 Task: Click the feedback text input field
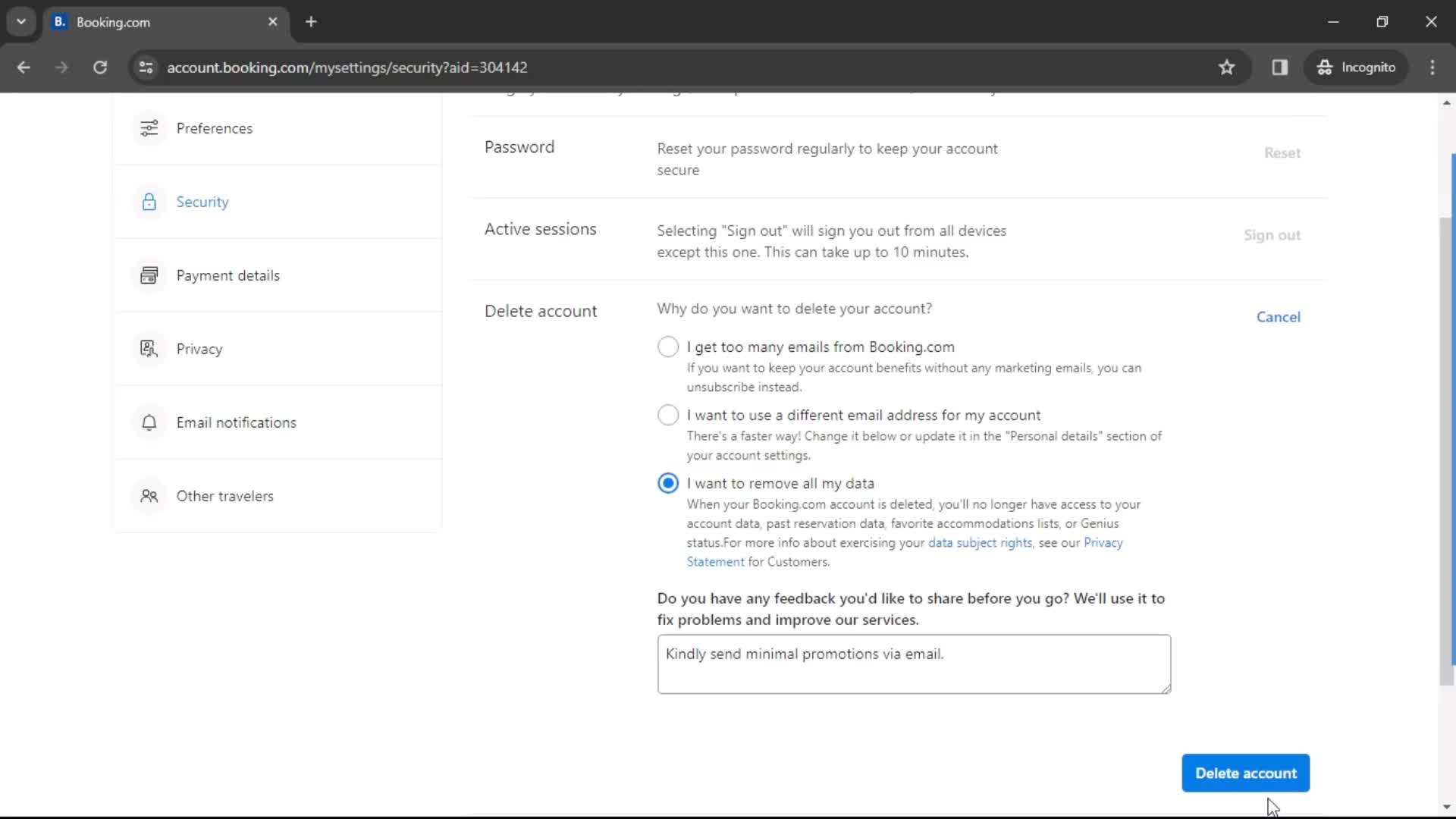(x=914, y=663)
